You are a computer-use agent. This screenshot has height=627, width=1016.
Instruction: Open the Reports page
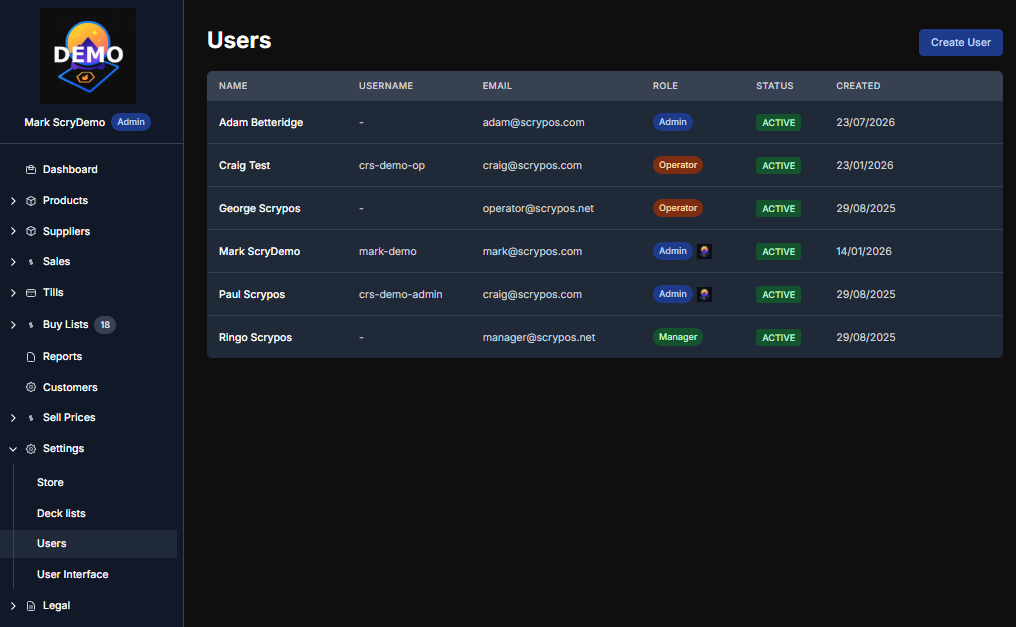pos(62,357)
